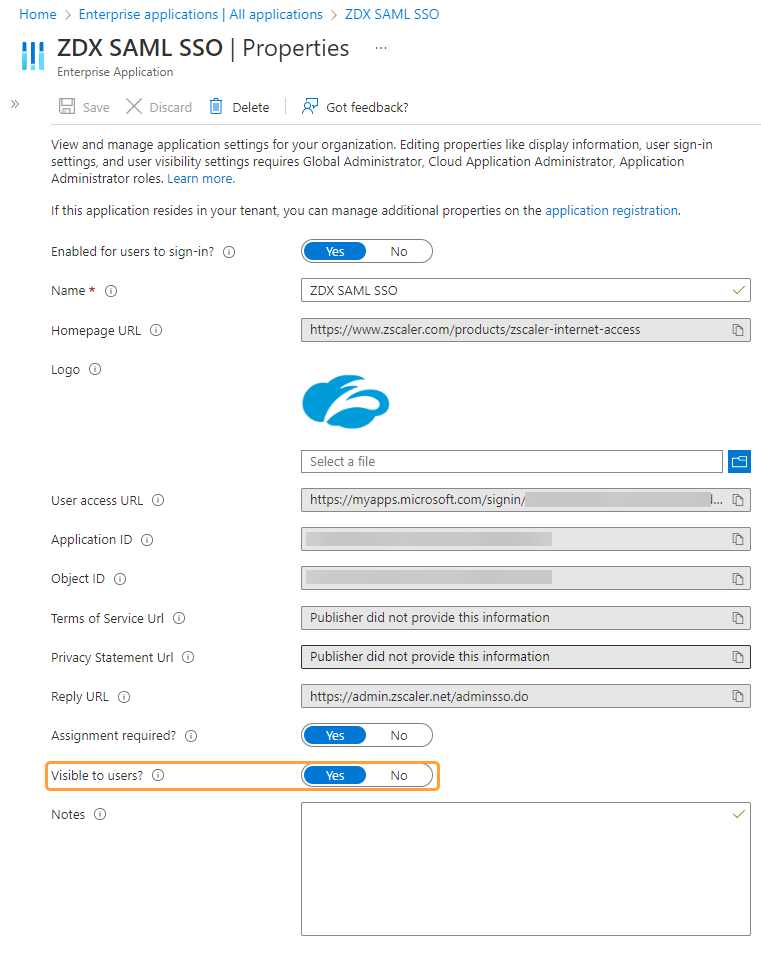761x959 pixels.
Task: Open the application registration link
Action: [611, 211]
